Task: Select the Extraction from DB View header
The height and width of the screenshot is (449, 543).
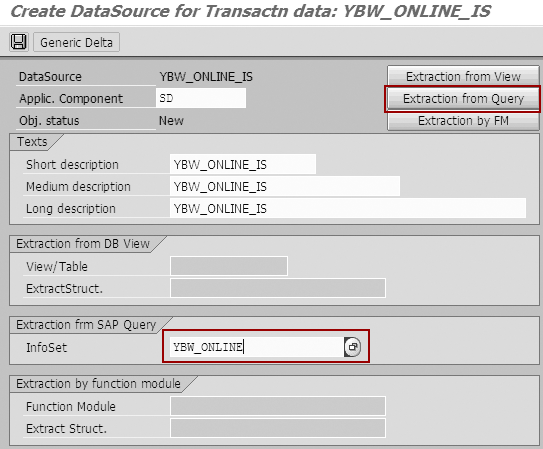Action: click(x=83, y=244)
